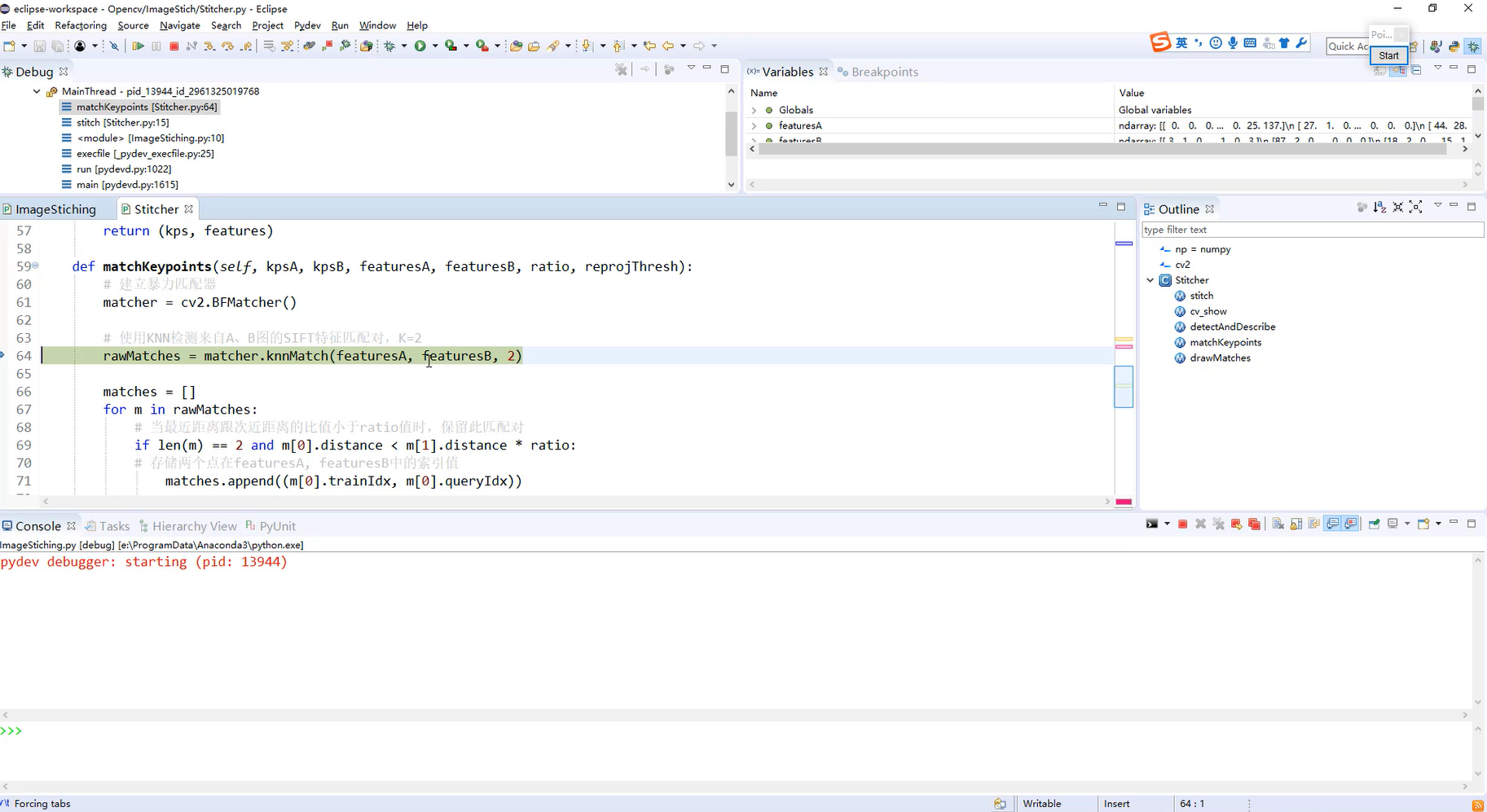This screenshot has width=1487, height=812.
Task: Collapse the MainThread tree node
Action: [37, 91]
